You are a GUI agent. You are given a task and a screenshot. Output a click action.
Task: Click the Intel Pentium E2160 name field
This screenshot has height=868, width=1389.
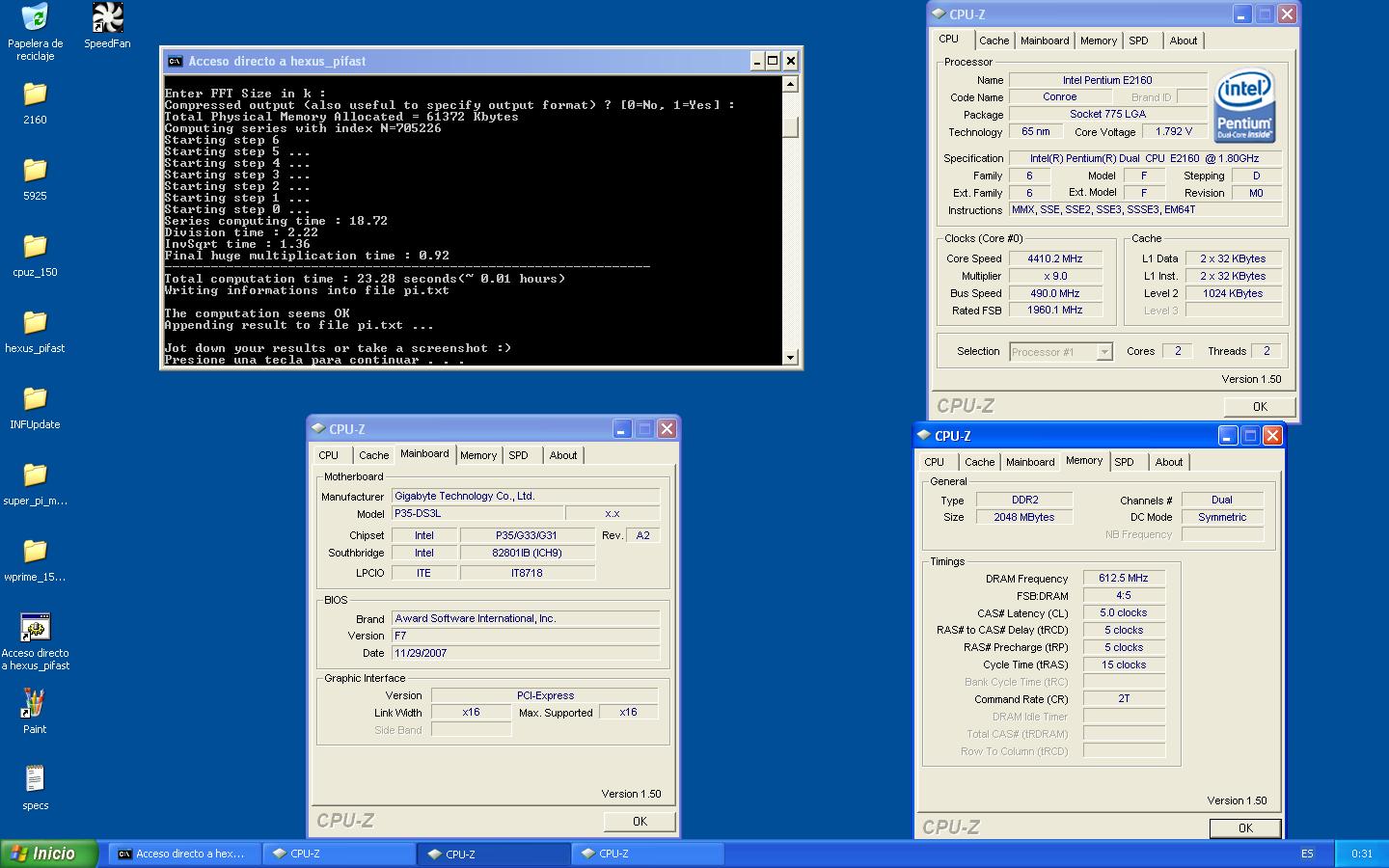1107,80
